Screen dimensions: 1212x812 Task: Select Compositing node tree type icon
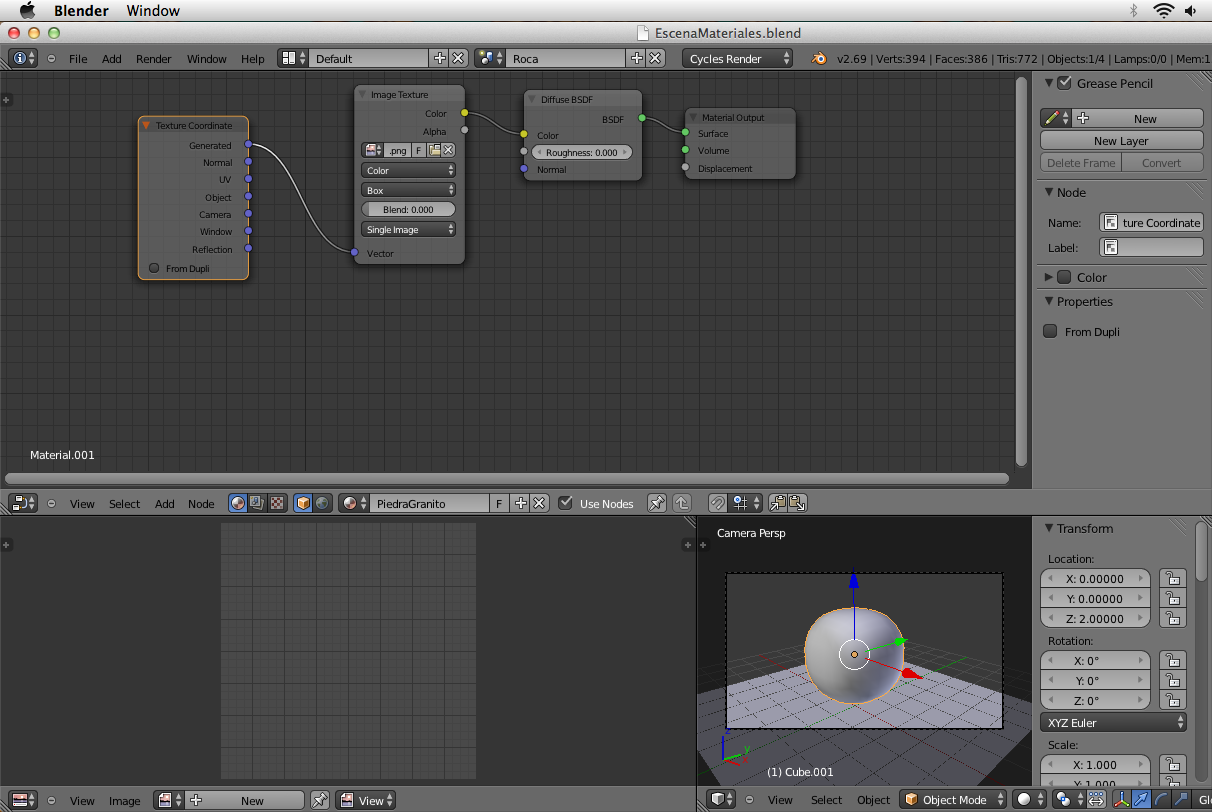pos(257,503)
